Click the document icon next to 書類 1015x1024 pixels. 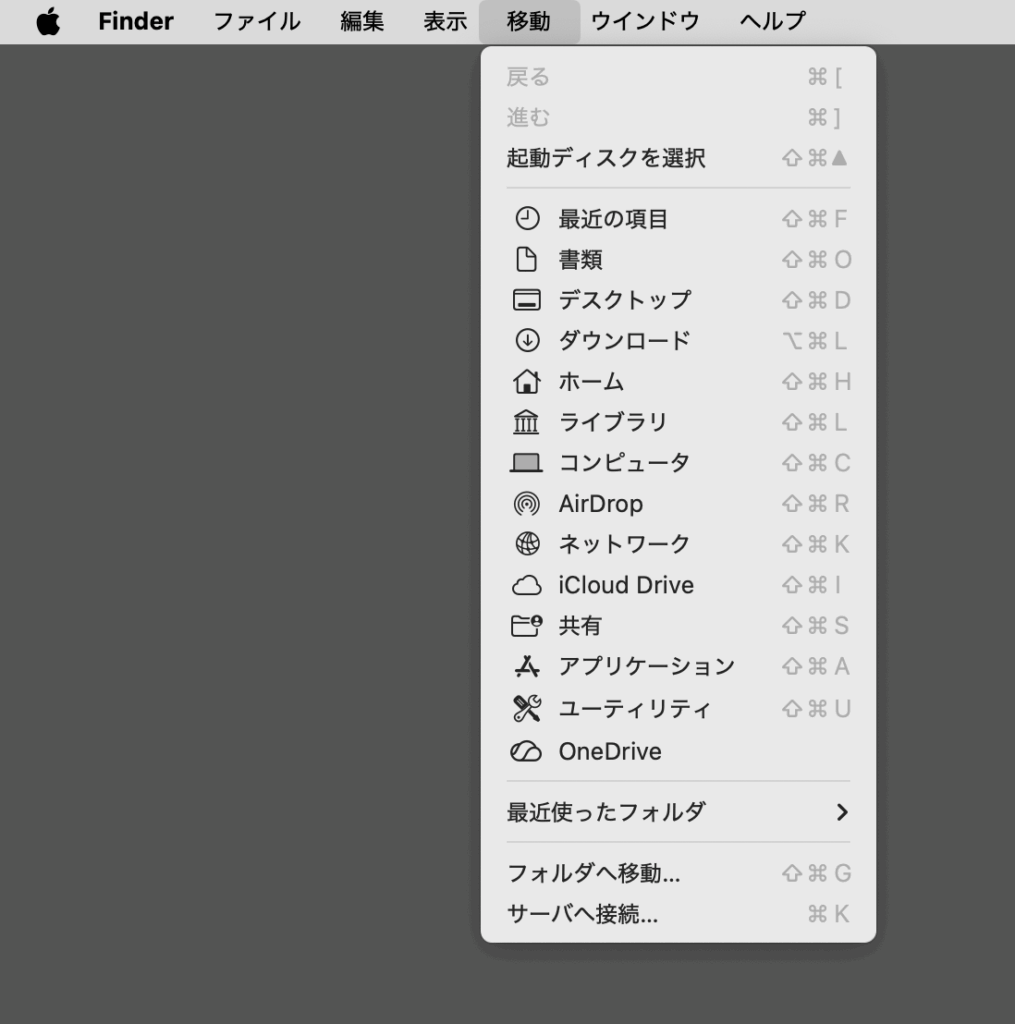(x=526, y=260)
